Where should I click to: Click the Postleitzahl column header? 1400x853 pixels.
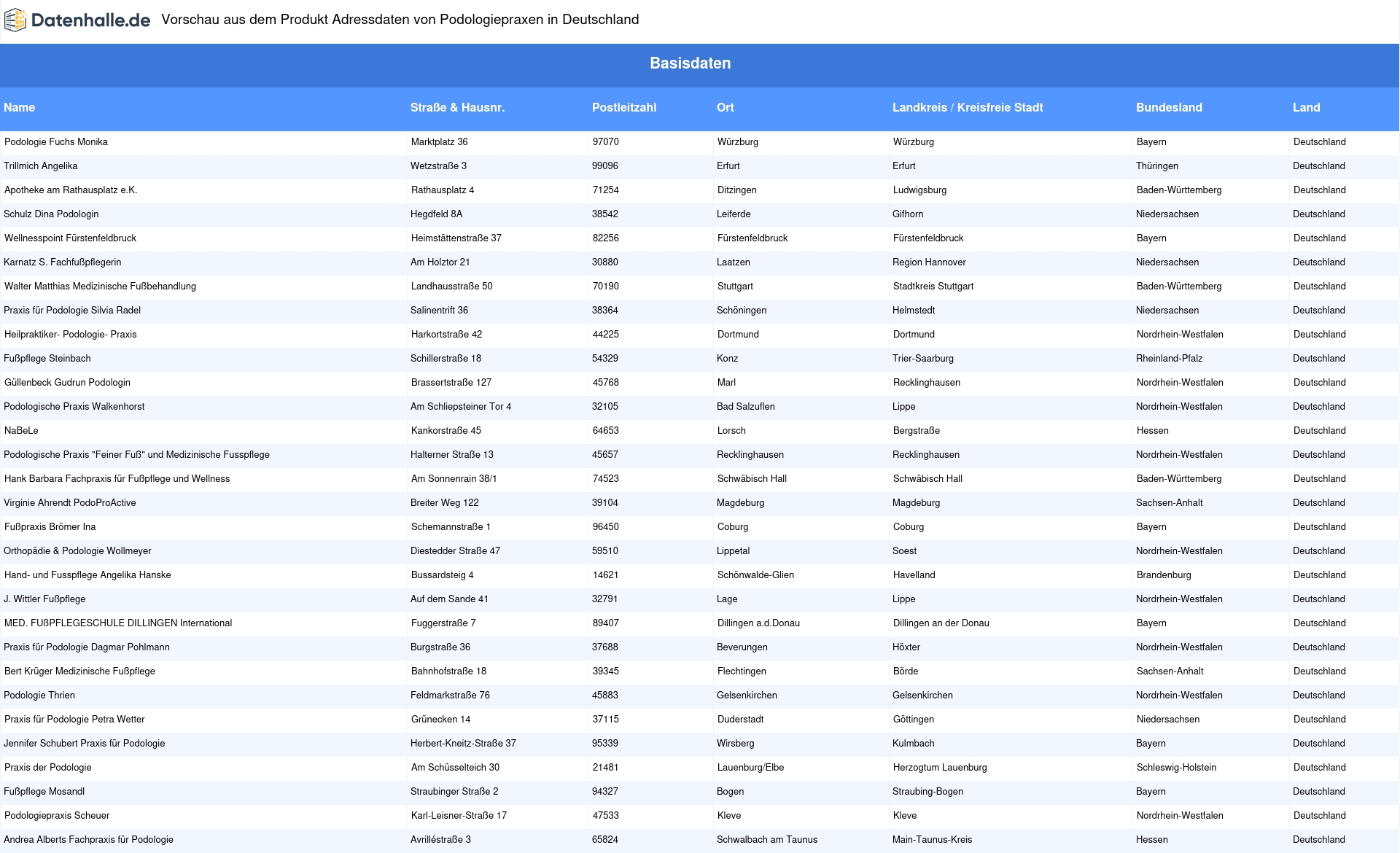(x=623, y=108)
